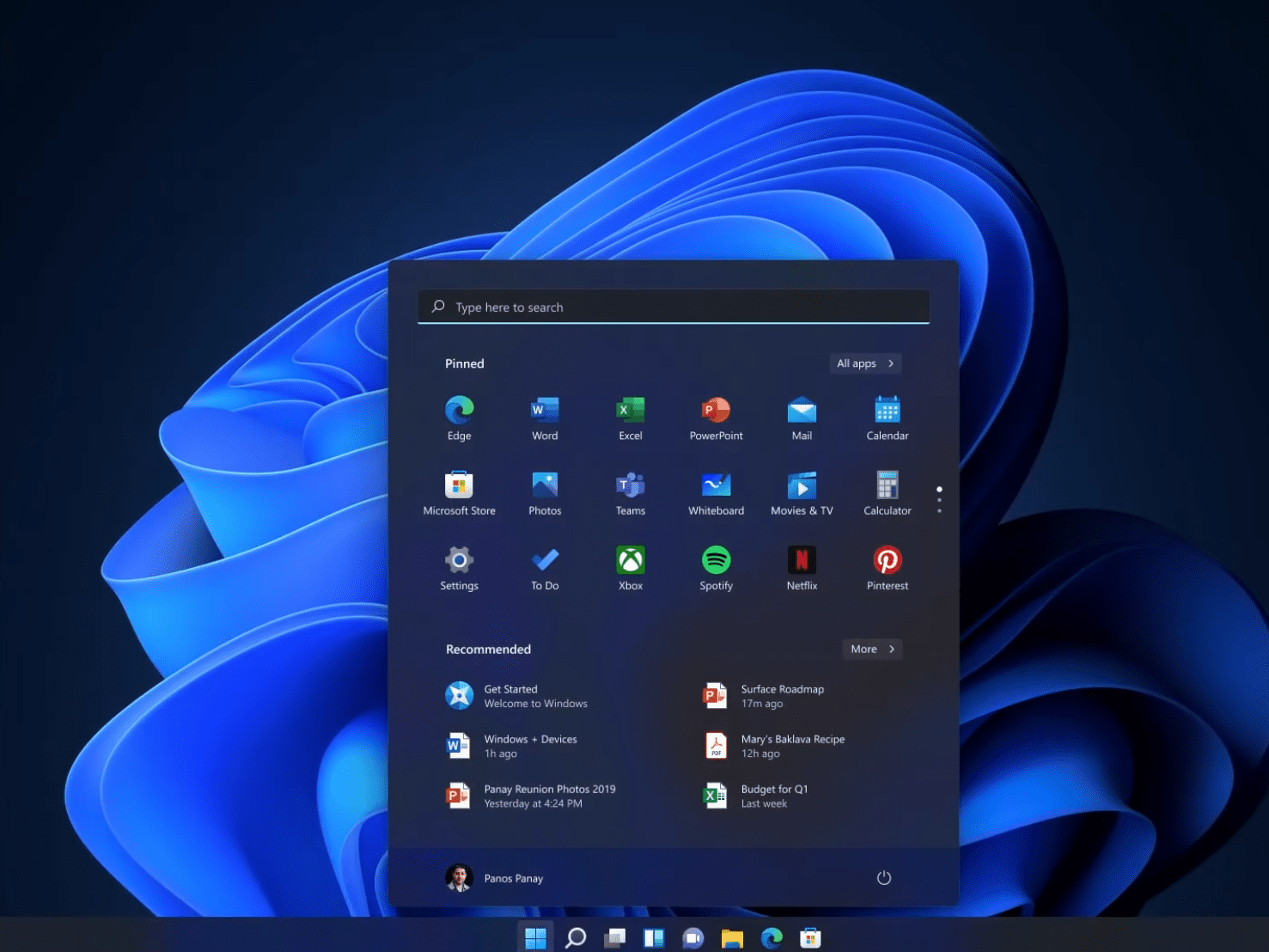Screen dimensions: 1269x952
Task: Open the Excel pinned app
Action: (x=631, y=418)
